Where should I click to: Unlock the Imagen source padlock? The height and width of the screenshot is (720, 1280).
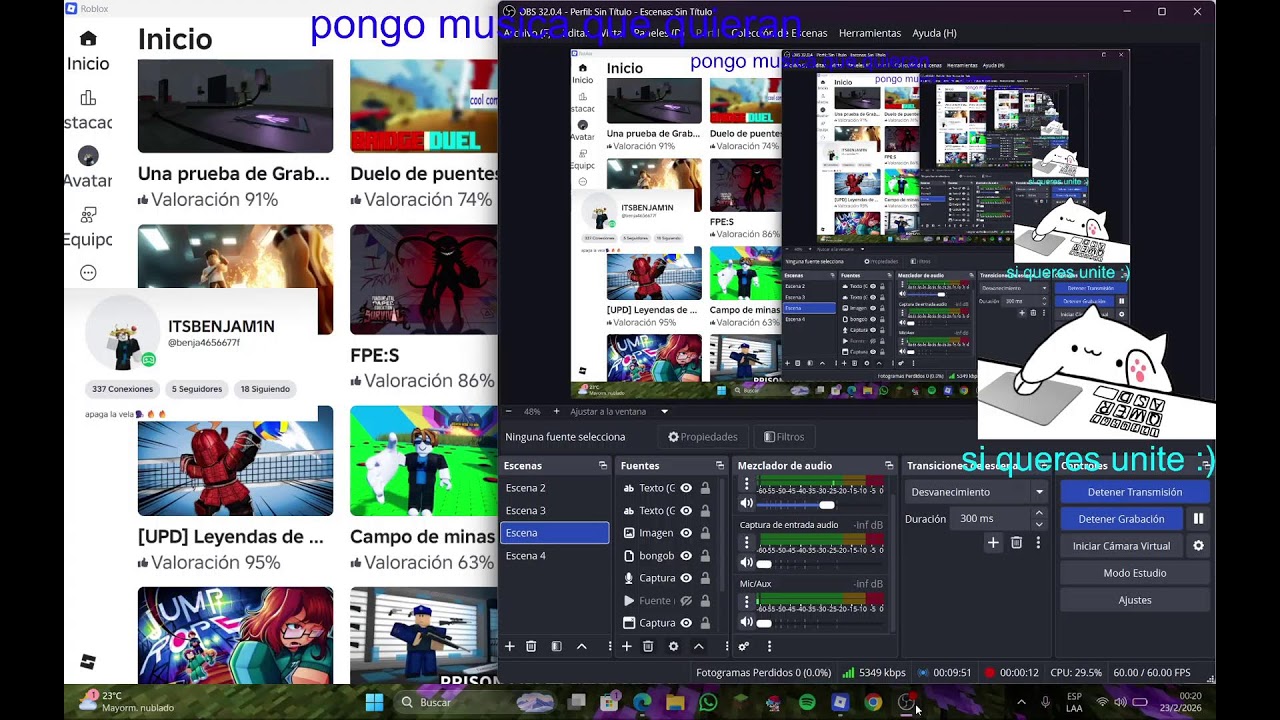(705, 533)
